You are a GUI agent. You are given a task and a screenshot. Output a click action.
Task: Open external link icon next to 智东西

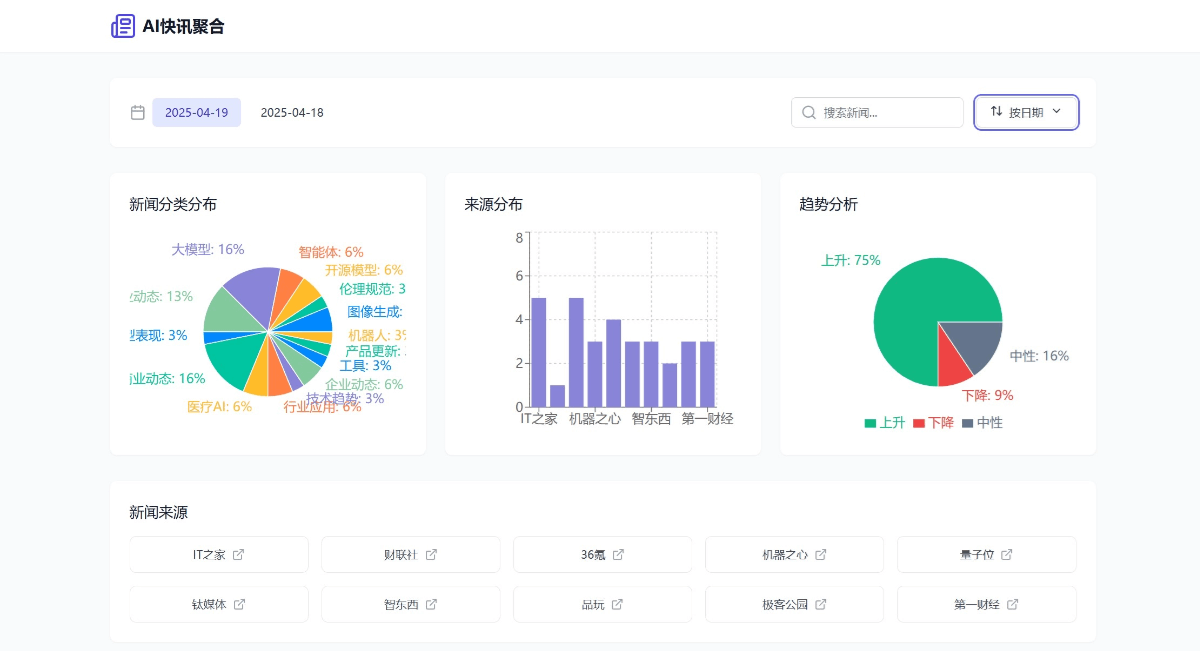click(x=431, y=604)
